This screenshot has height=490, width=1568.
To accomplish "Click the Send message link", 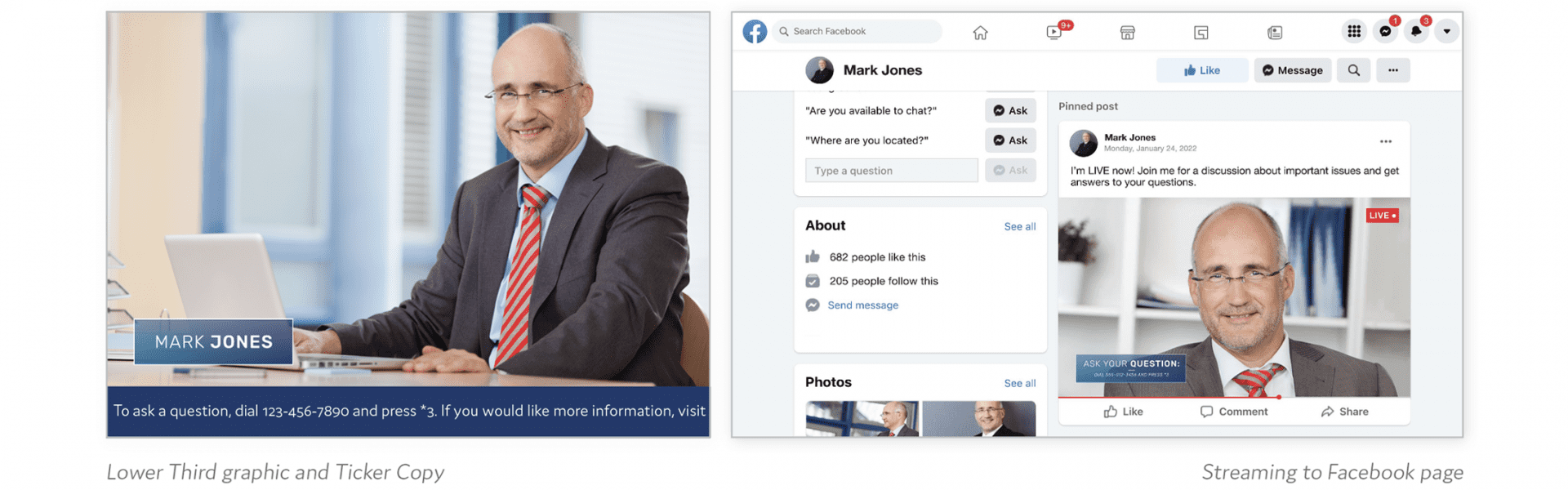I will [862, 305].
